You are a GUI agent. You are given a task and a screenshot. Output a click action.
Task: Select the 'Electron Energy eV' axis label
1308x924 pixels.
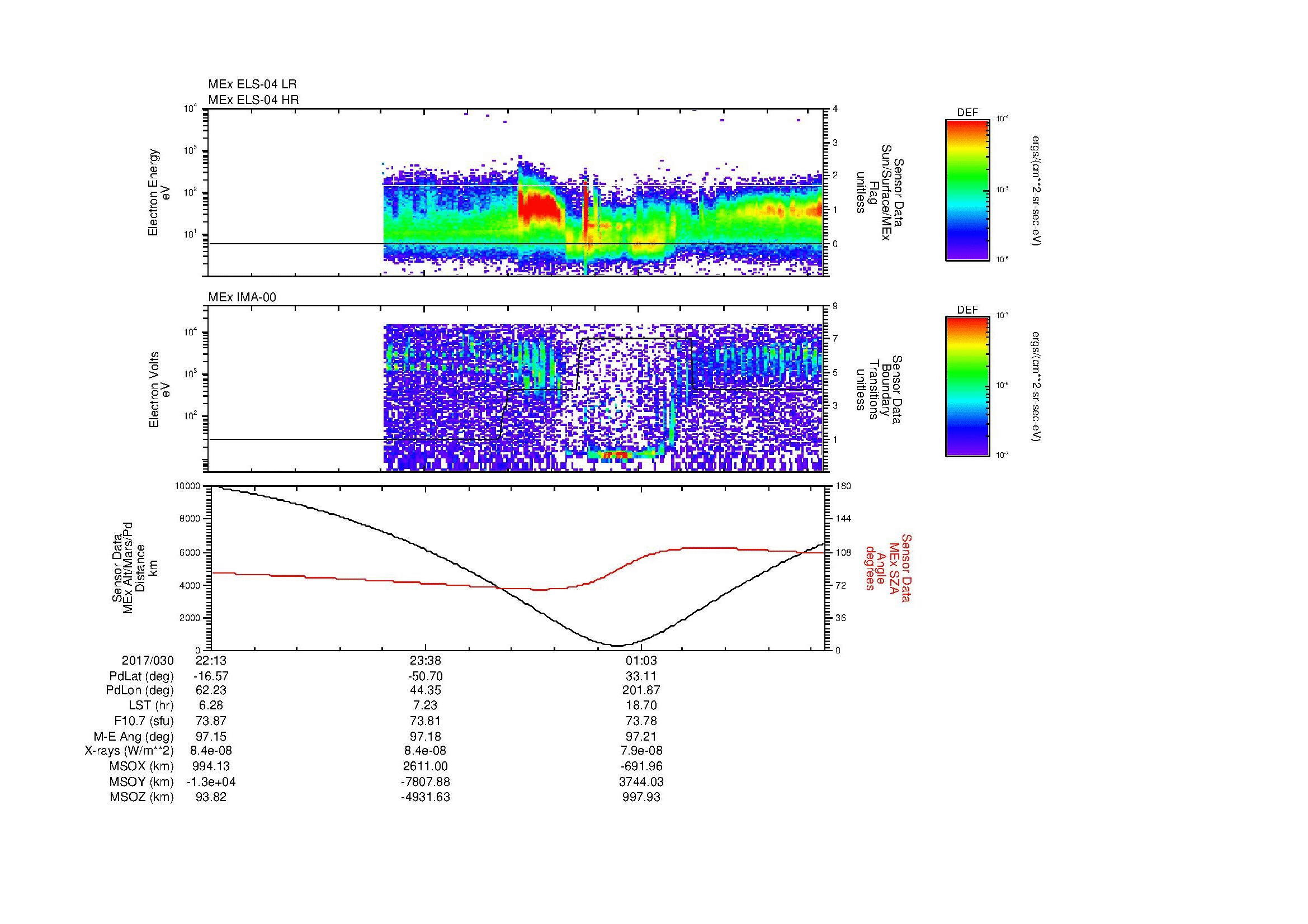click(159, 192)
